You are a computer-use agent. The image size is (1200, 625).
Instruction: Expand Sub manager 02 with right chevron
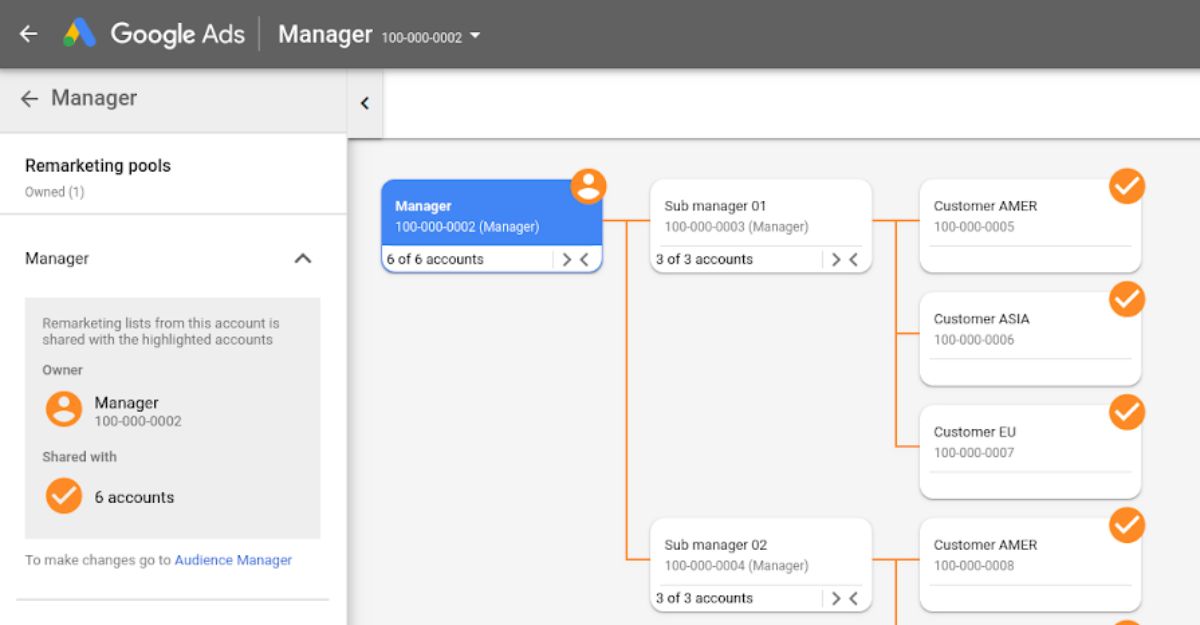(836, 598)
